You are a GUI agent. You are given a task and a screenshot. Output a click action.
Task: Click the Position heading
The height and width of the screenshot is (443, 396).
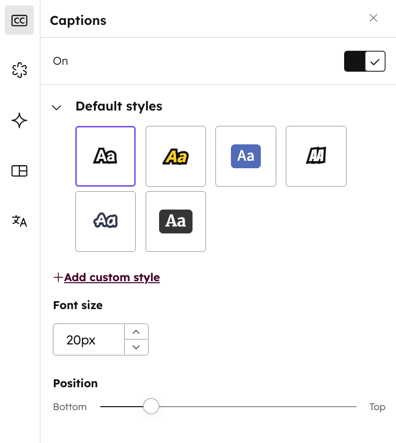point(75,383)
